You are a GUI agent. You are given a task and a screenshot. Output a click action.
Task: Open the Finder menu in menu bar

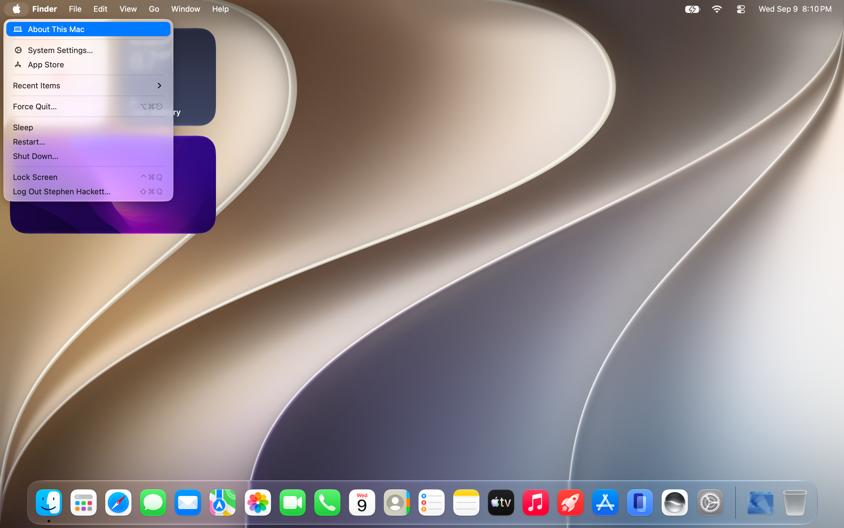(44, 9)
